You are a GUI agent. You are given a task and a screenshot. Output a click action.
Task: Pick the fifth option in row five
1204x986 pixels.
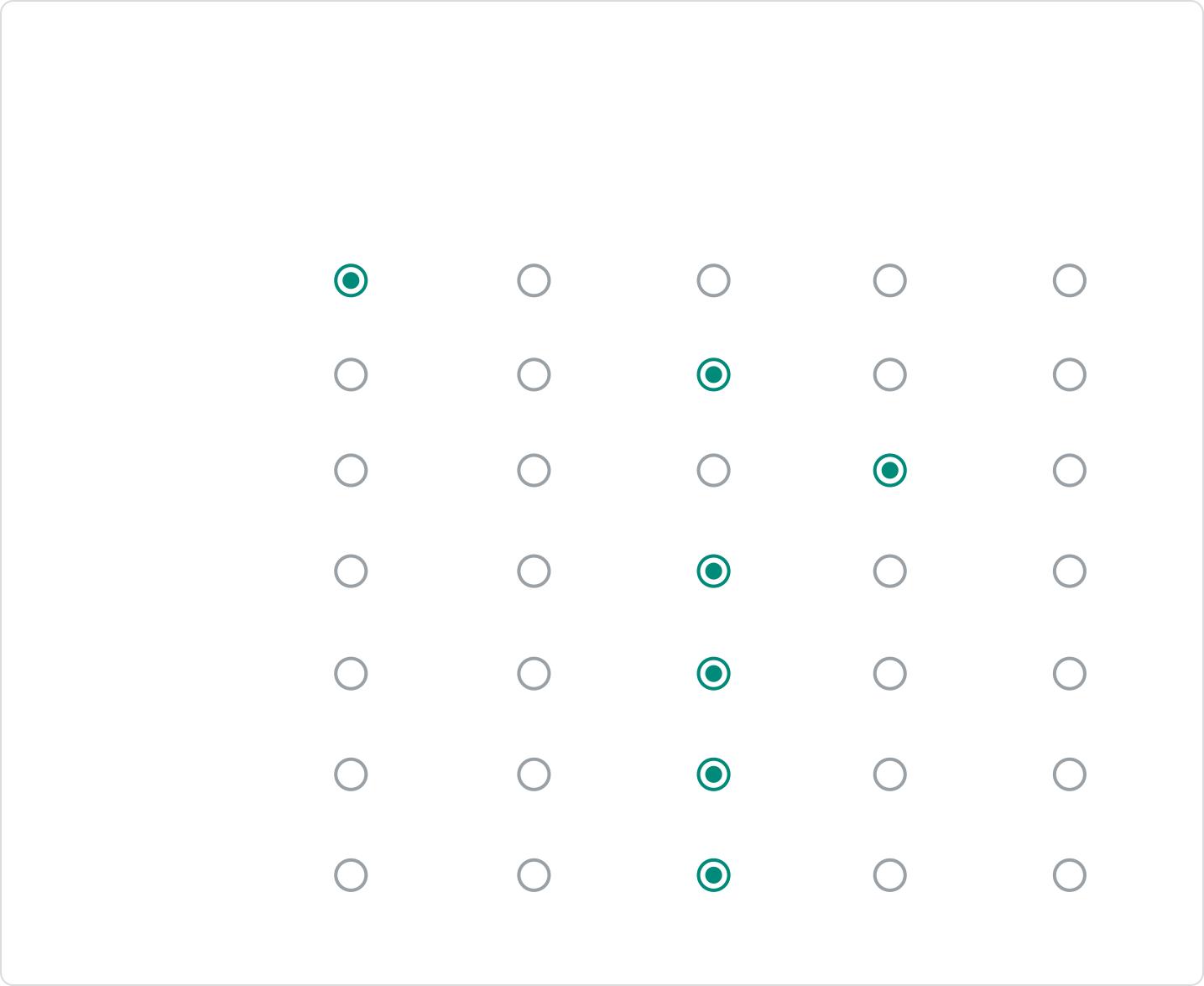(1069, 673)
